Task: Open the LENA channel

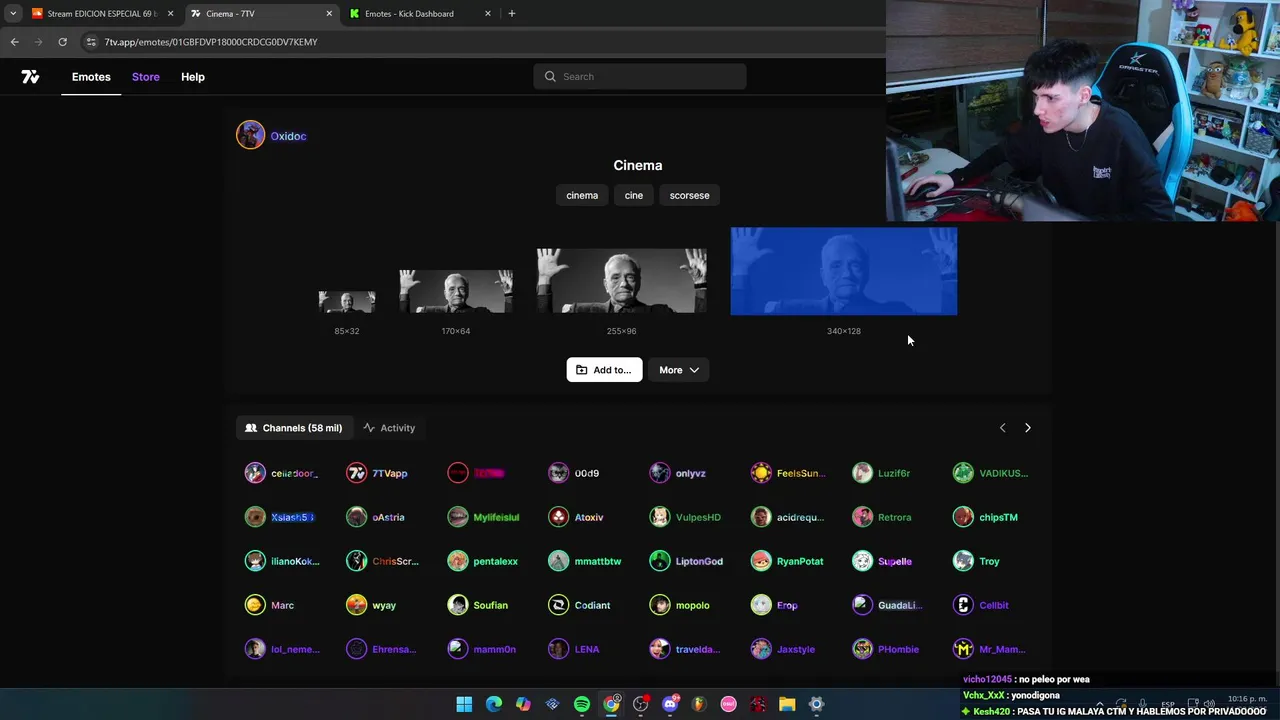Action: (574, 649)
